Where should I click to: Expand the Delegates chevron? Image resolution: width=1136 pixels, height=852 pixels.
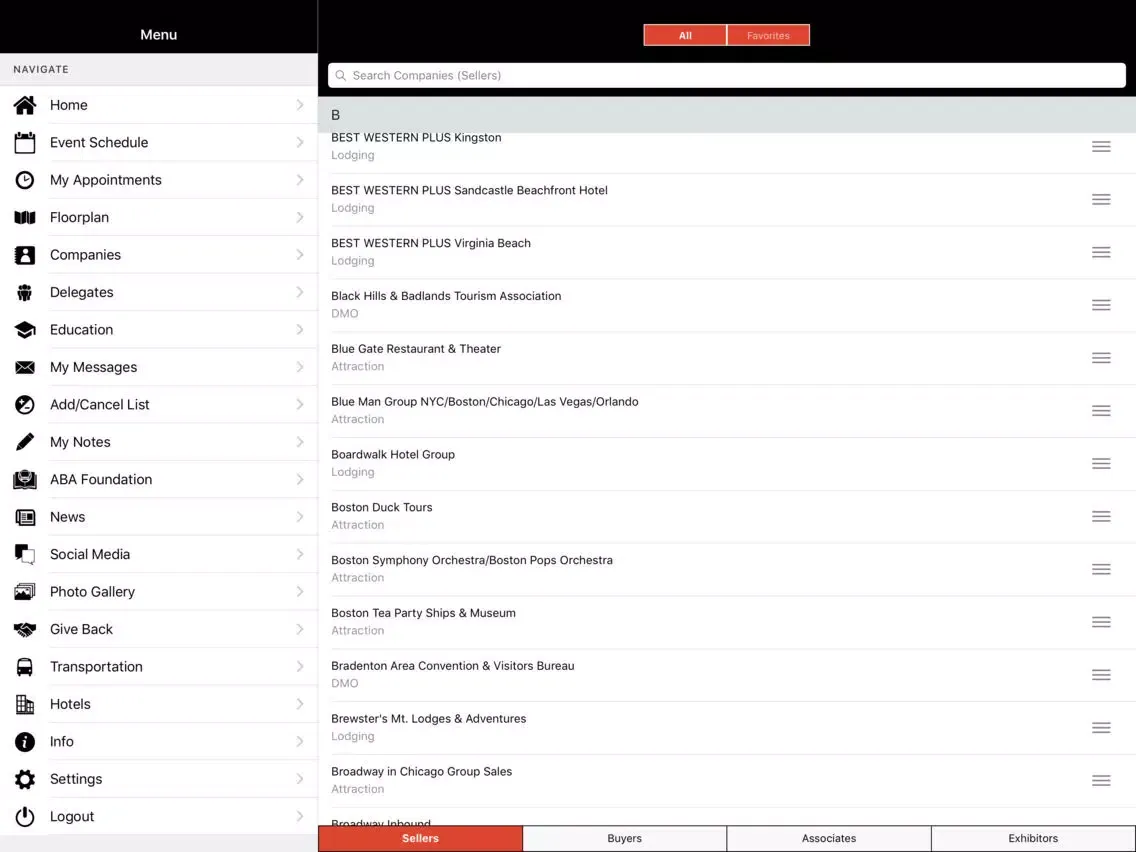point(300,293)
